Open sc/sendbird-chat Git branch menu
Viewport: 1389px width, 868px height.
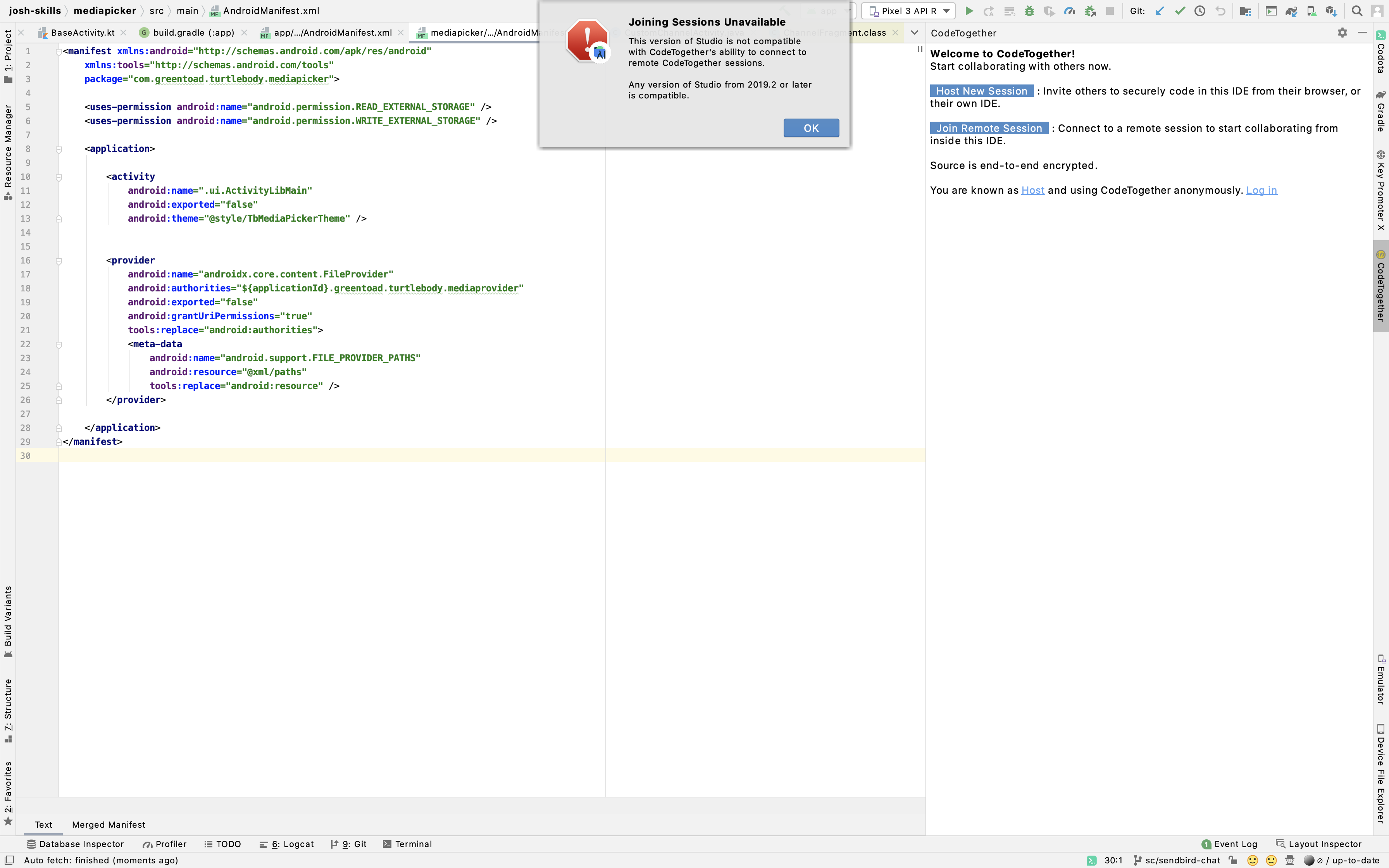pyautogui.click(x=1177, y=860)
